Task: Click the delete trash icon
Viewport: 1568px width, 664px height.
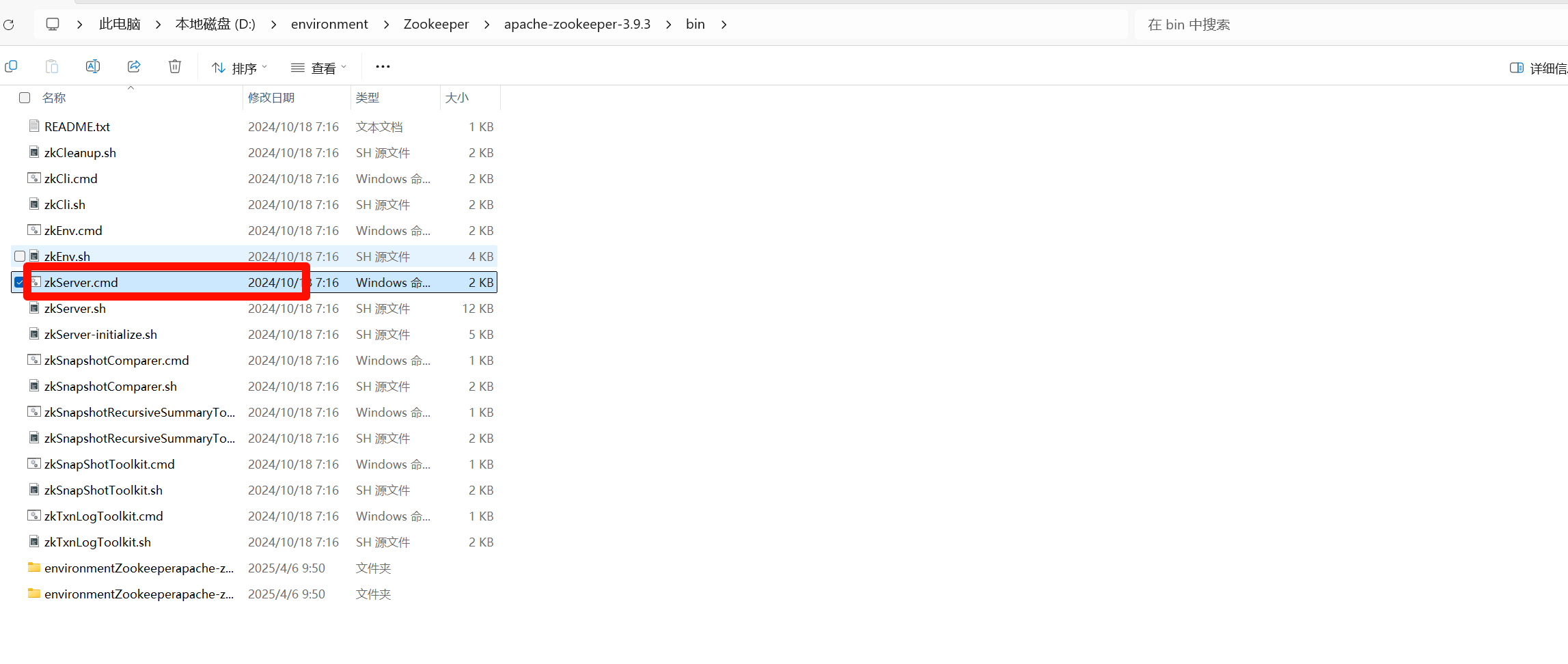Action: 175,66
